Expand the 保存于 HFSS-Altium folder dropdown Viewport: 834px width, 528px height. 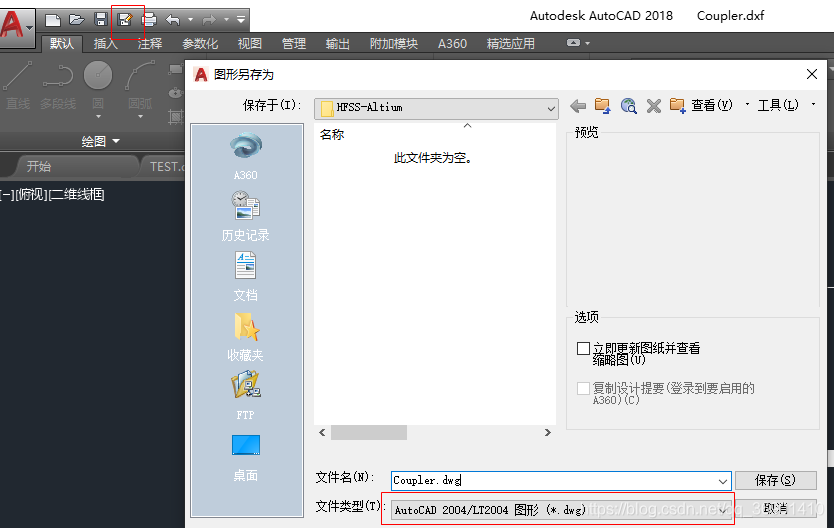tap(550, 107)
